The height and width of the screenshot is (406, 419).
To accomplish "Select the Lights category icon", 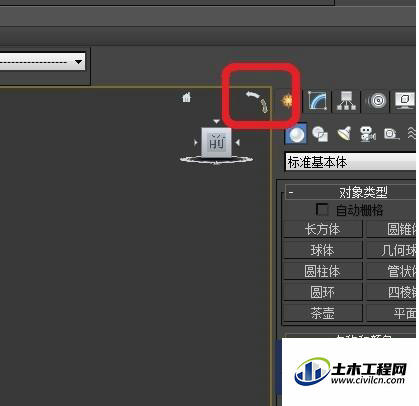I will 345,134.
